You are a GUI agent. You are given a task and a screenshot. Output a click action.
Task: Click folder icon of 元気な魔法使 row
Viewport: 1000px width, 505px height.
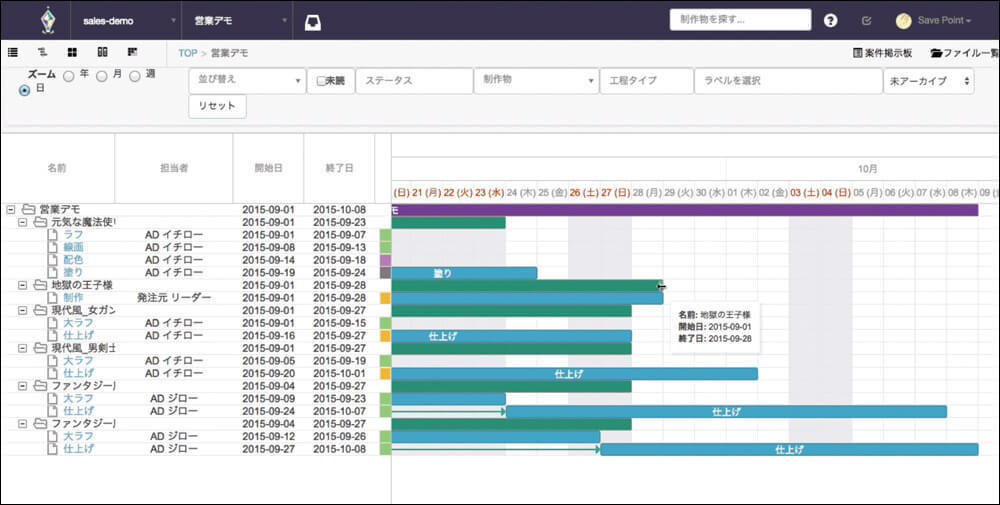pyautogui.click(x=40, y=222)
